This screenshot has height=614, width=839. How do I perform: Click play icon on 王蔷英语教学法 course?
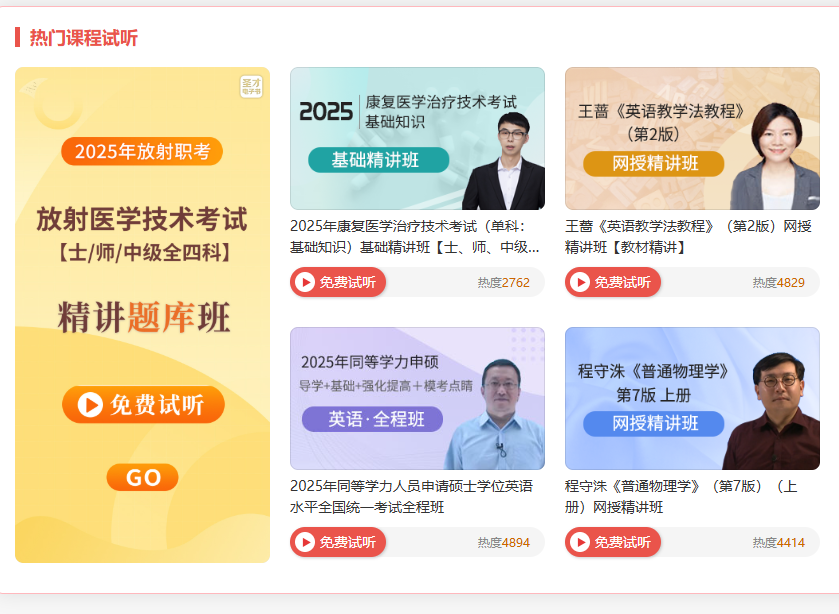(580, 283)
